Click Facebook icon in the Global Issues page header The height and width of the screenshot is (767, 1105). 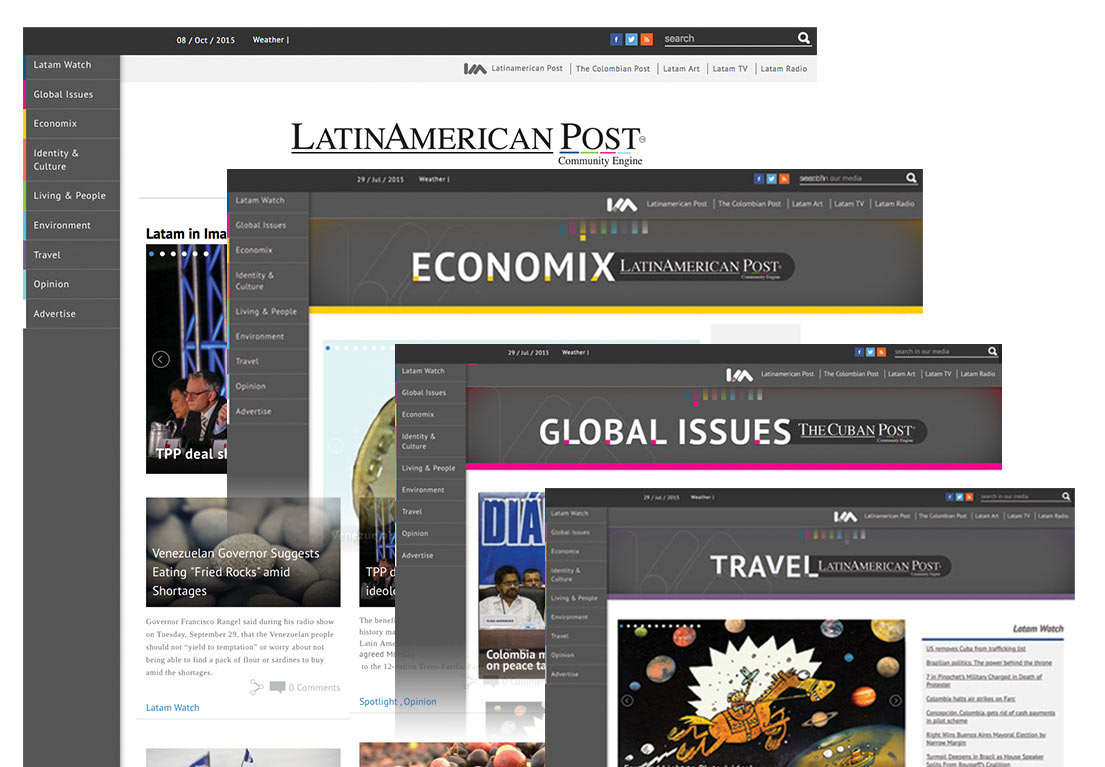pos(859,352)
